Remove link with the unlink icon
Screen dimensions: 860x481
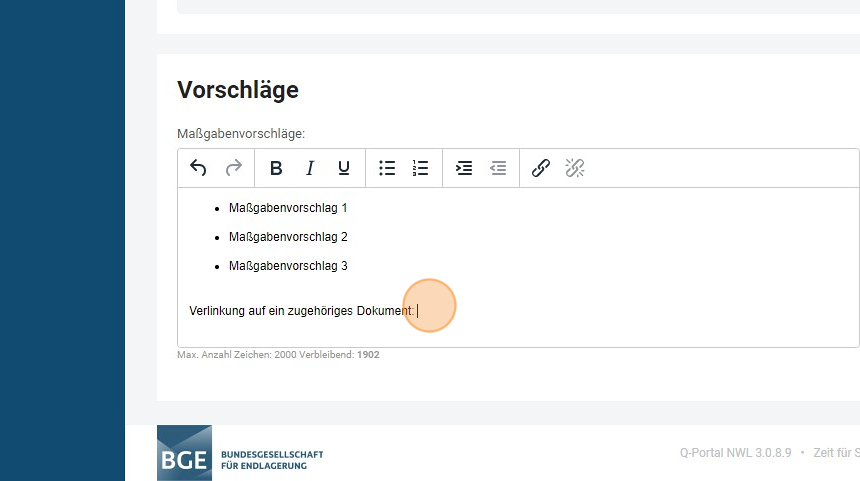point(575,168)
